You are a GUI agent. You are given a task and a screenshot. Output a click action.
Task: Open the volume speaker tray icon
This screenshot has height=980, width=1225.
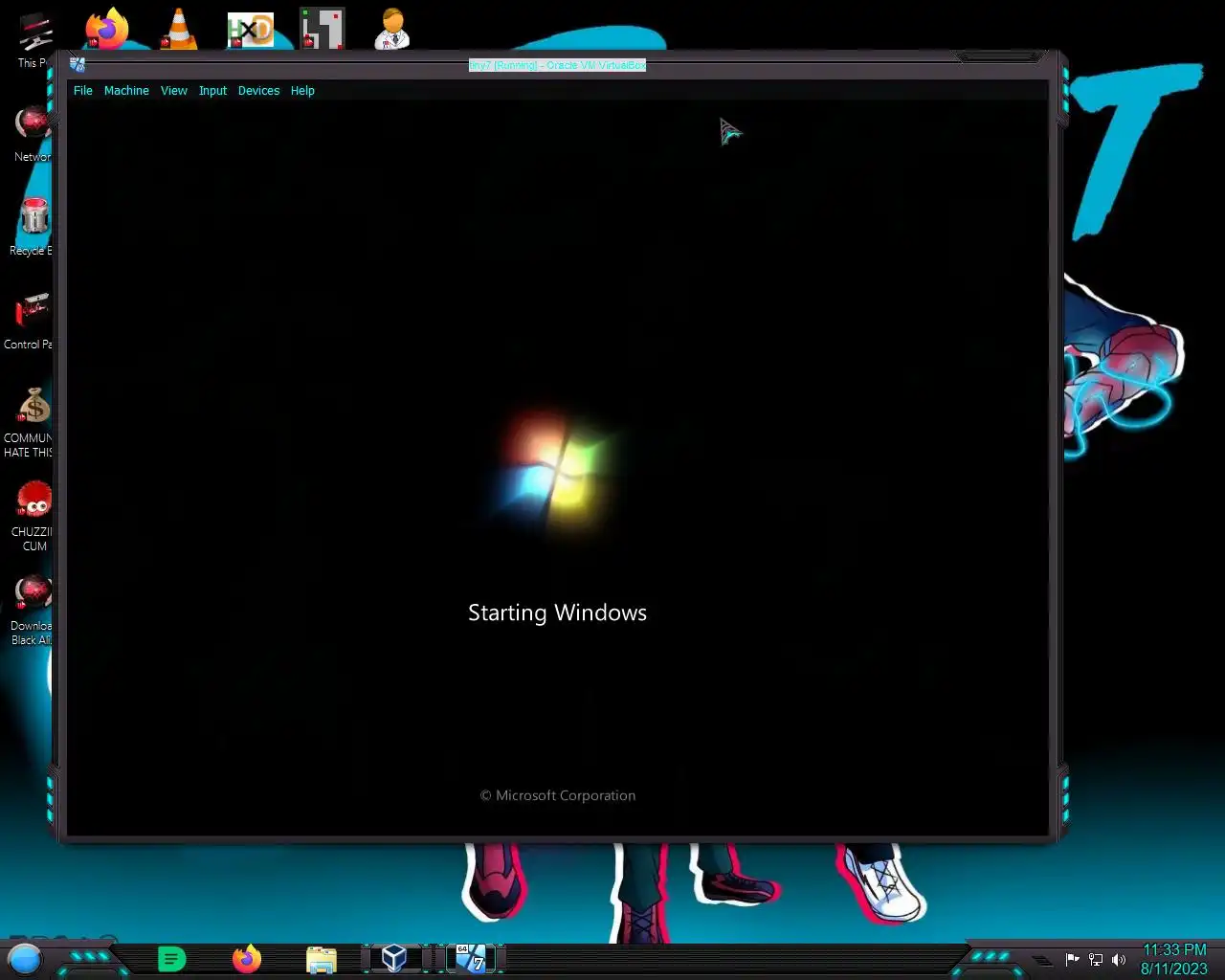point(1119,959)
